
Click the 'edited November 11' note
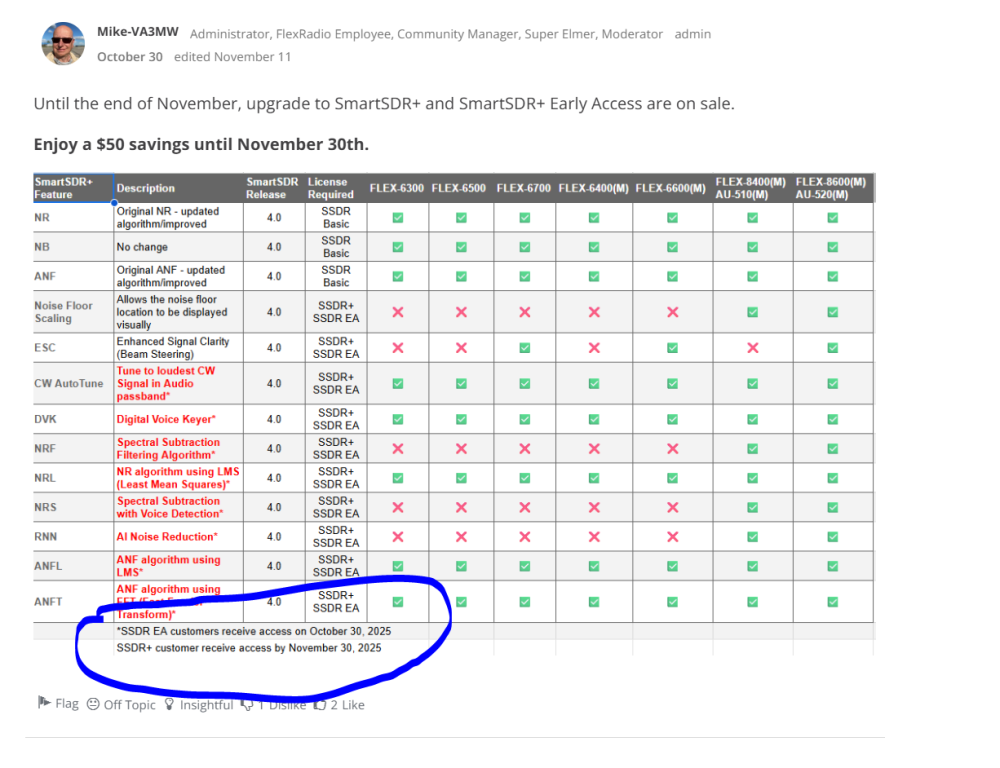(x=232, y=57)
